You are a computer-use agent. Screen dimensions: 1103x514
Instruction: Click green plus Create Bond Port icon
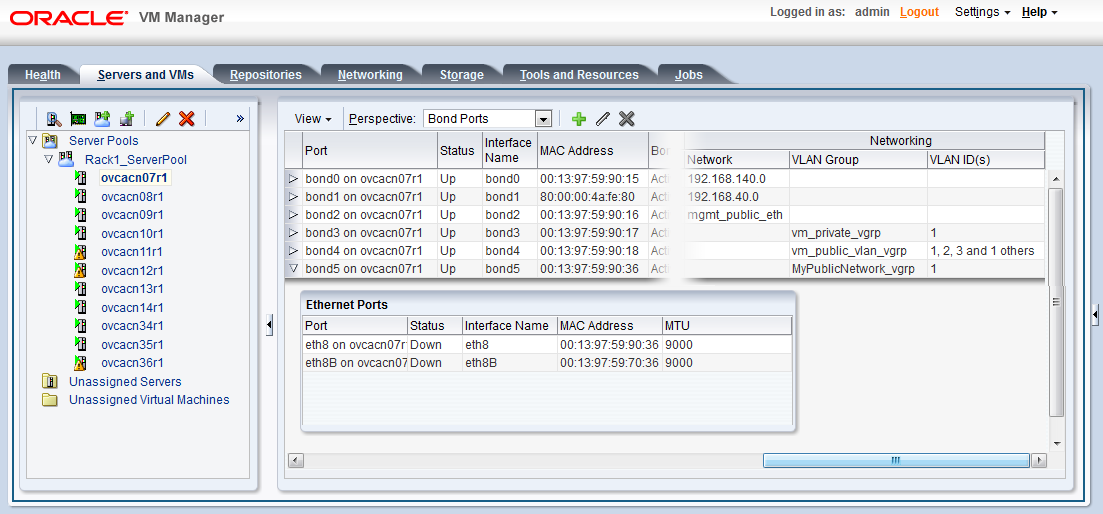click(578, 119)
